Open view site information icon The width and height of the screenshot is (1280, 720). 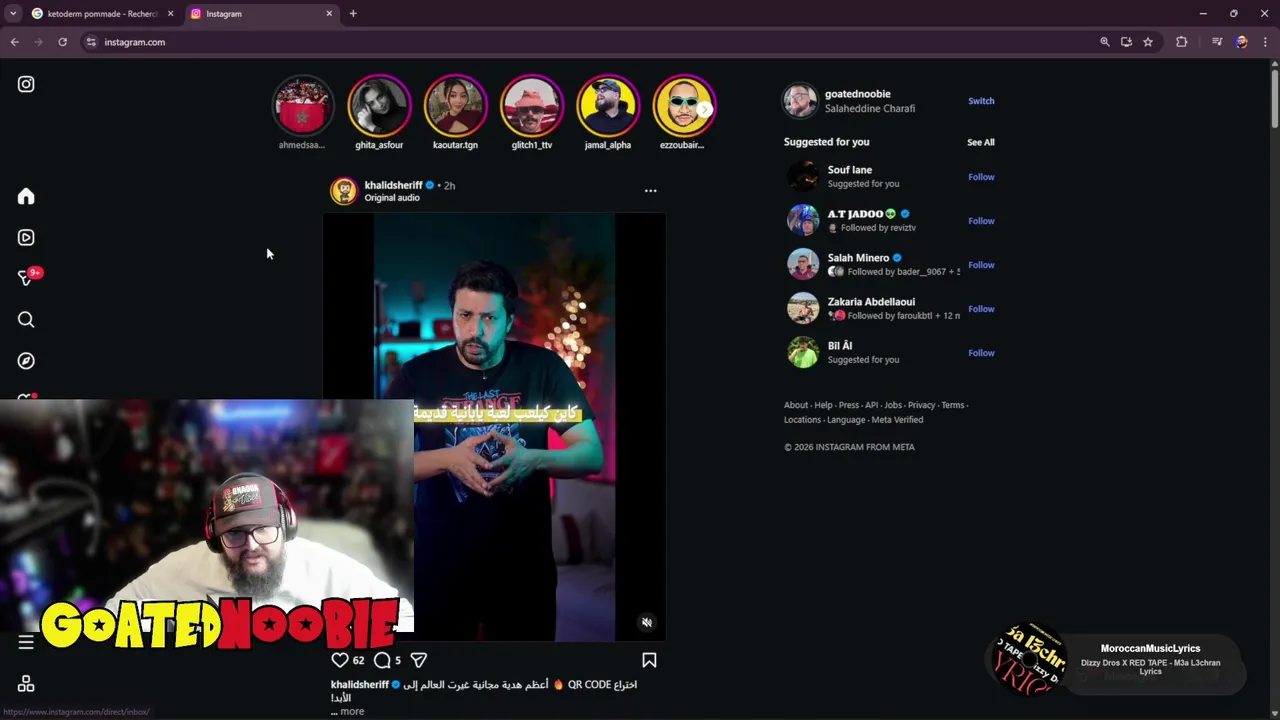tap(91, 42)
